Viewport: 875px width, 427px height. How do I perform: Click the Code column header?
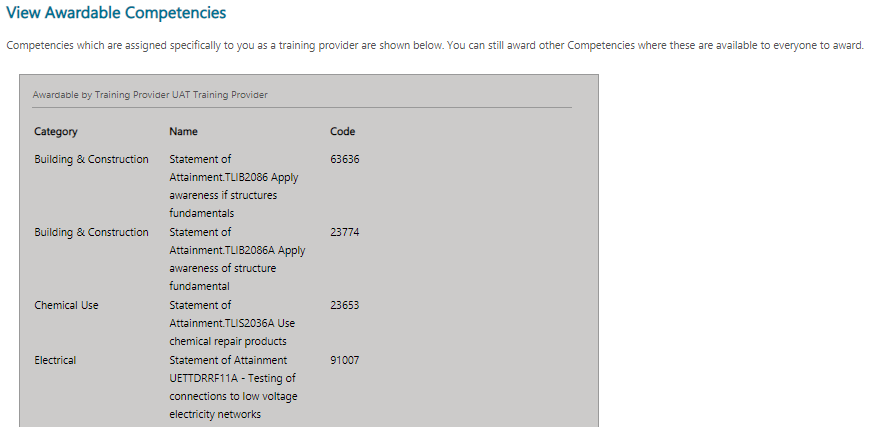pyautogui.click(x=343, y=131)
